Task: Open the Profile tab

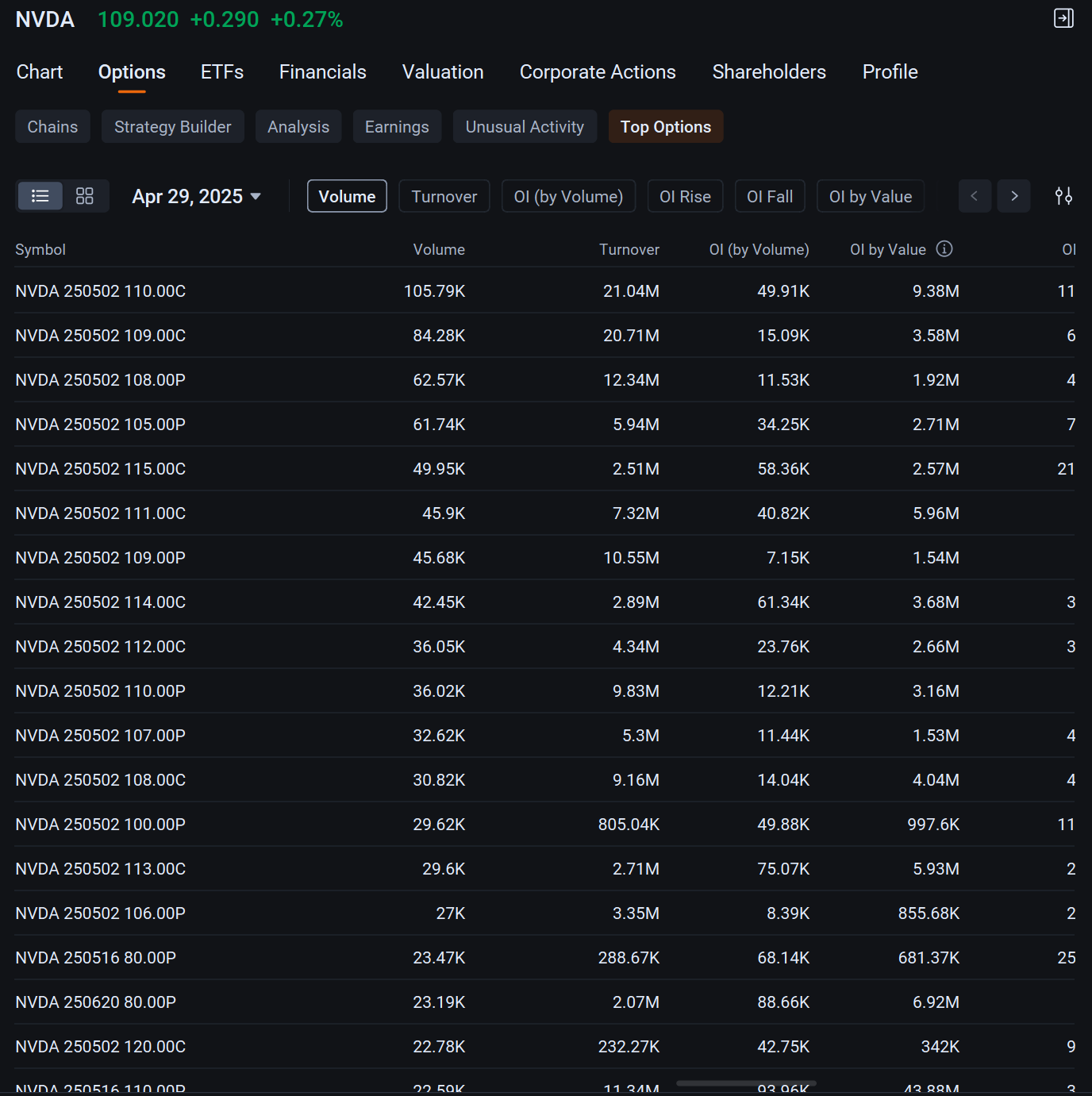Action: click(x=890, y=72)
